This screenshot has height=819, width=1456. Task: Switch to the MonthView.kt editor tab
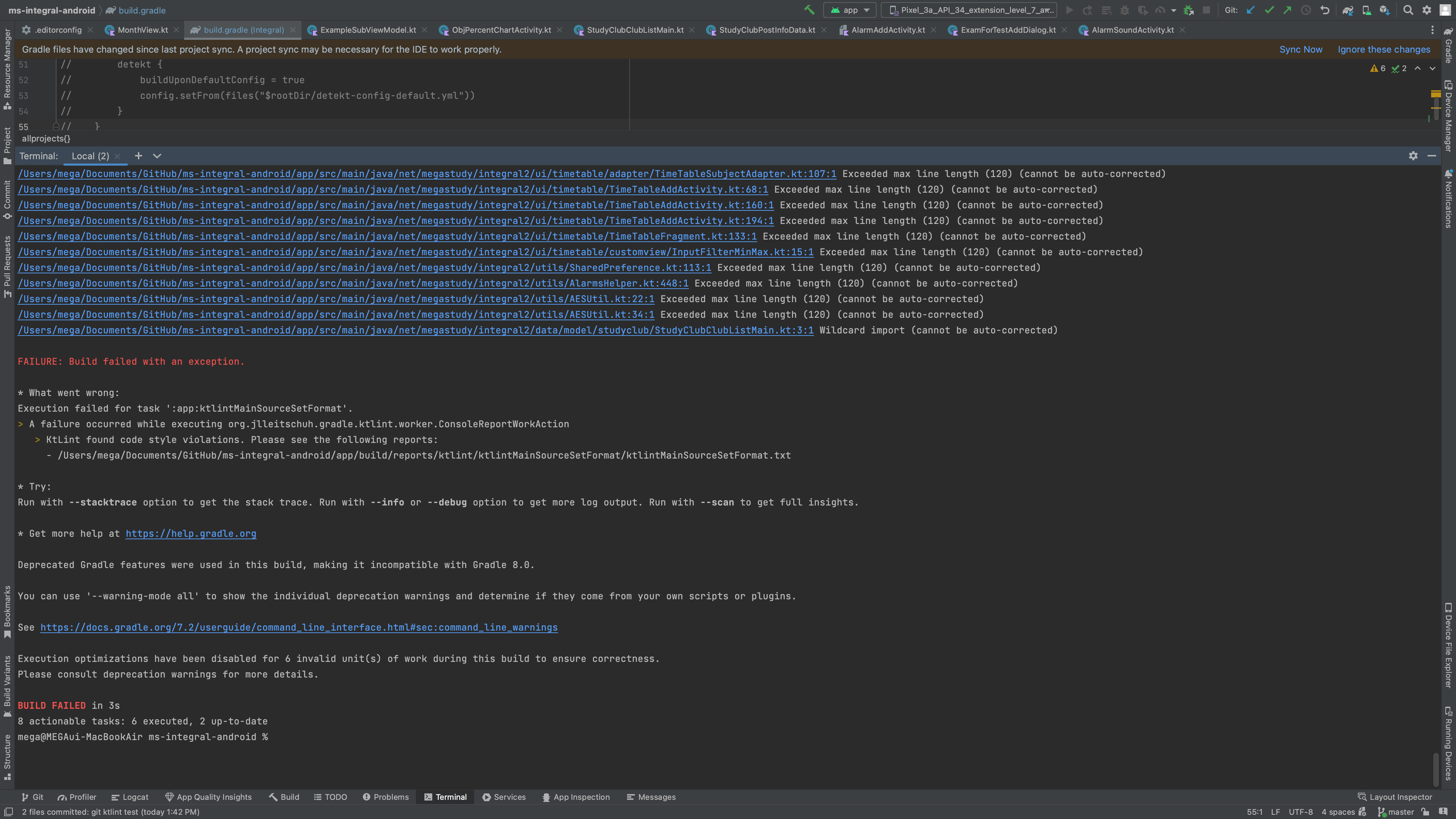pos(143,30)
